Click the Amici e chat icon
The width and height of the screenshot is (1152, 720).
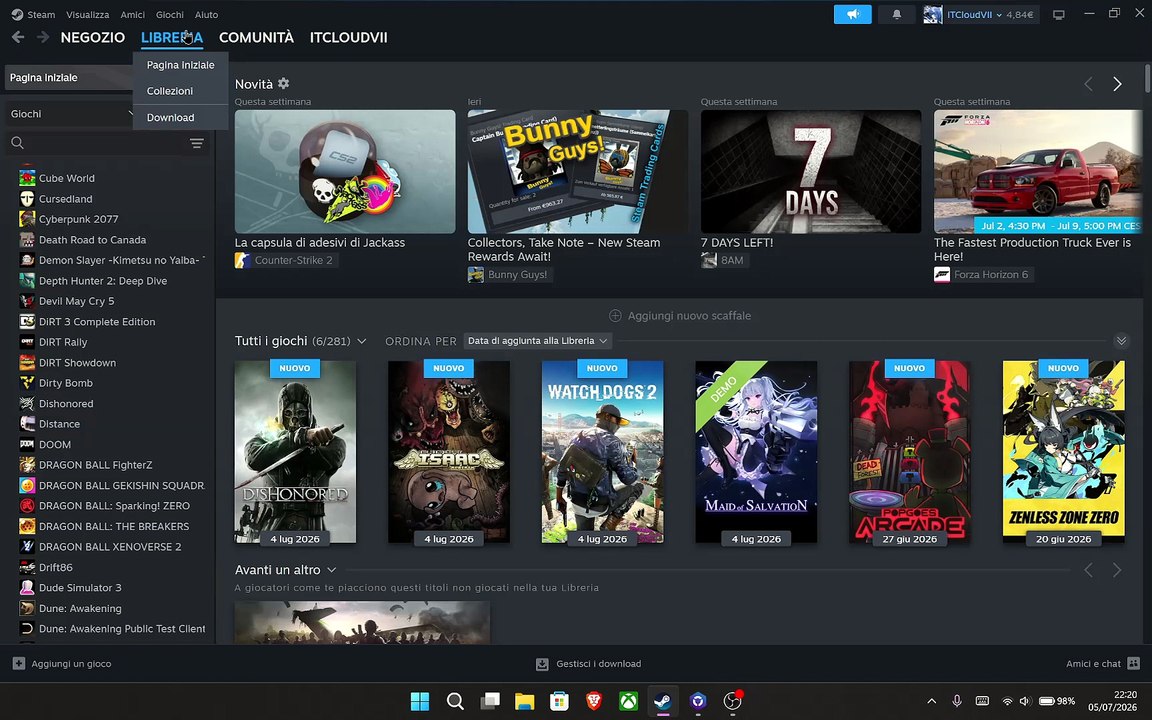(x=1134, y=663)
